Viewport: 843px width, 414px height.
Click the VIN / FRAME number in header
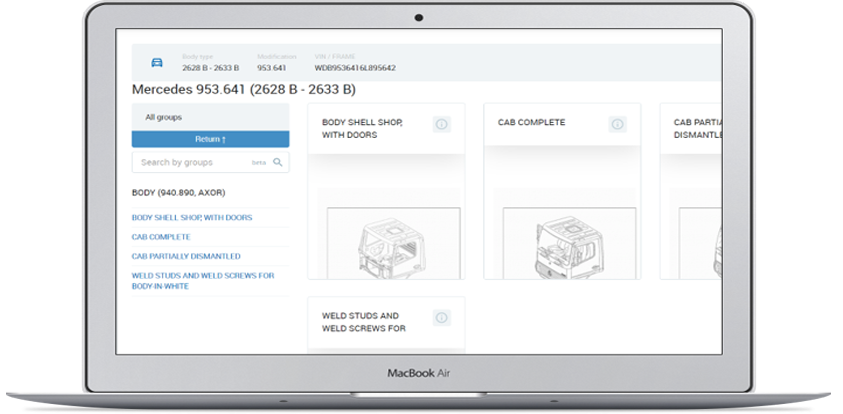click(x=355, y=68)
